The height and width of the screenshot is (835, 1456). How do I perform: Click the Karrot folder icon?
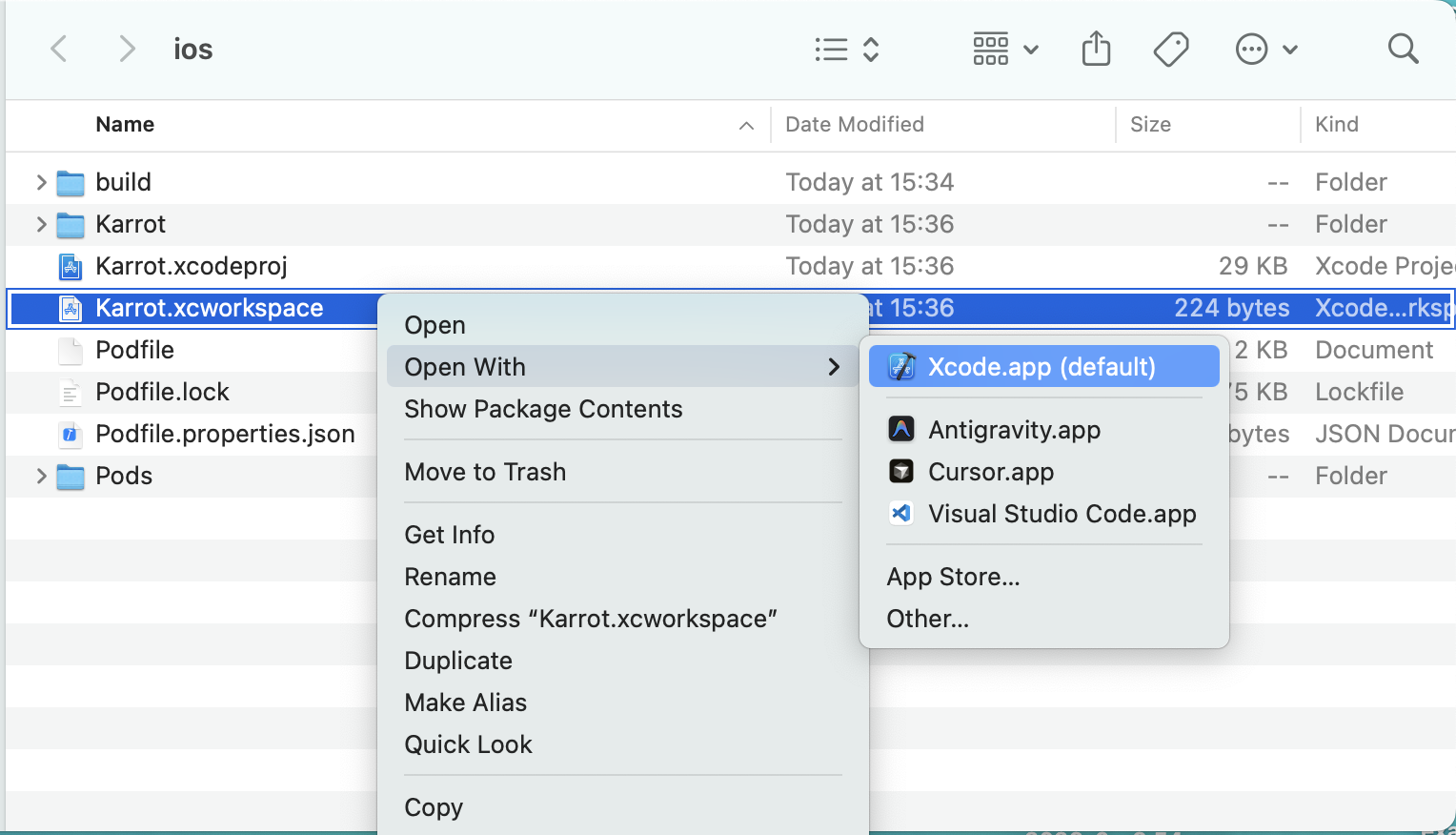pyautogui.click(x=71, y=224)
